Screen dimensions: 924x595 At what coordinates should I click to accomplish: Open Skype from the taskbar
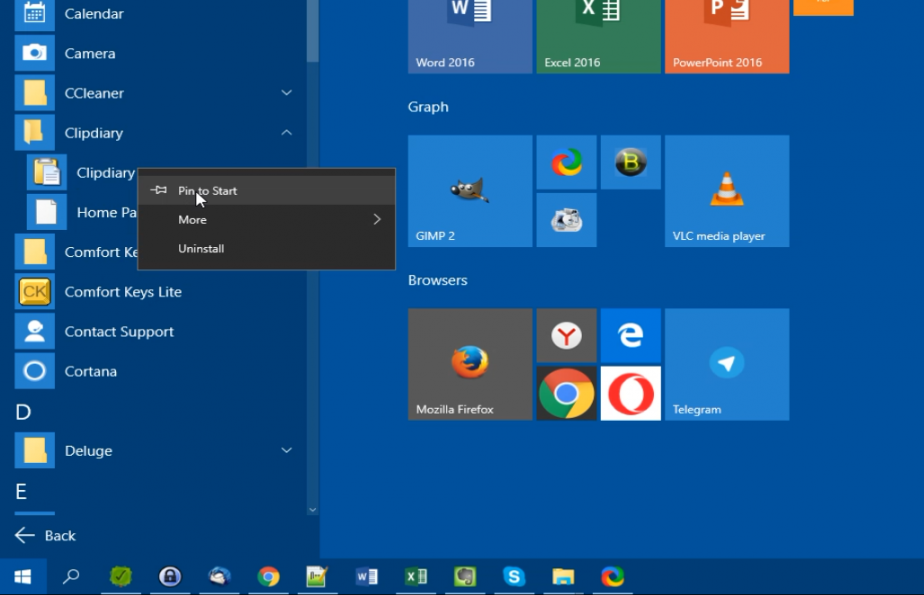(514, 577)
